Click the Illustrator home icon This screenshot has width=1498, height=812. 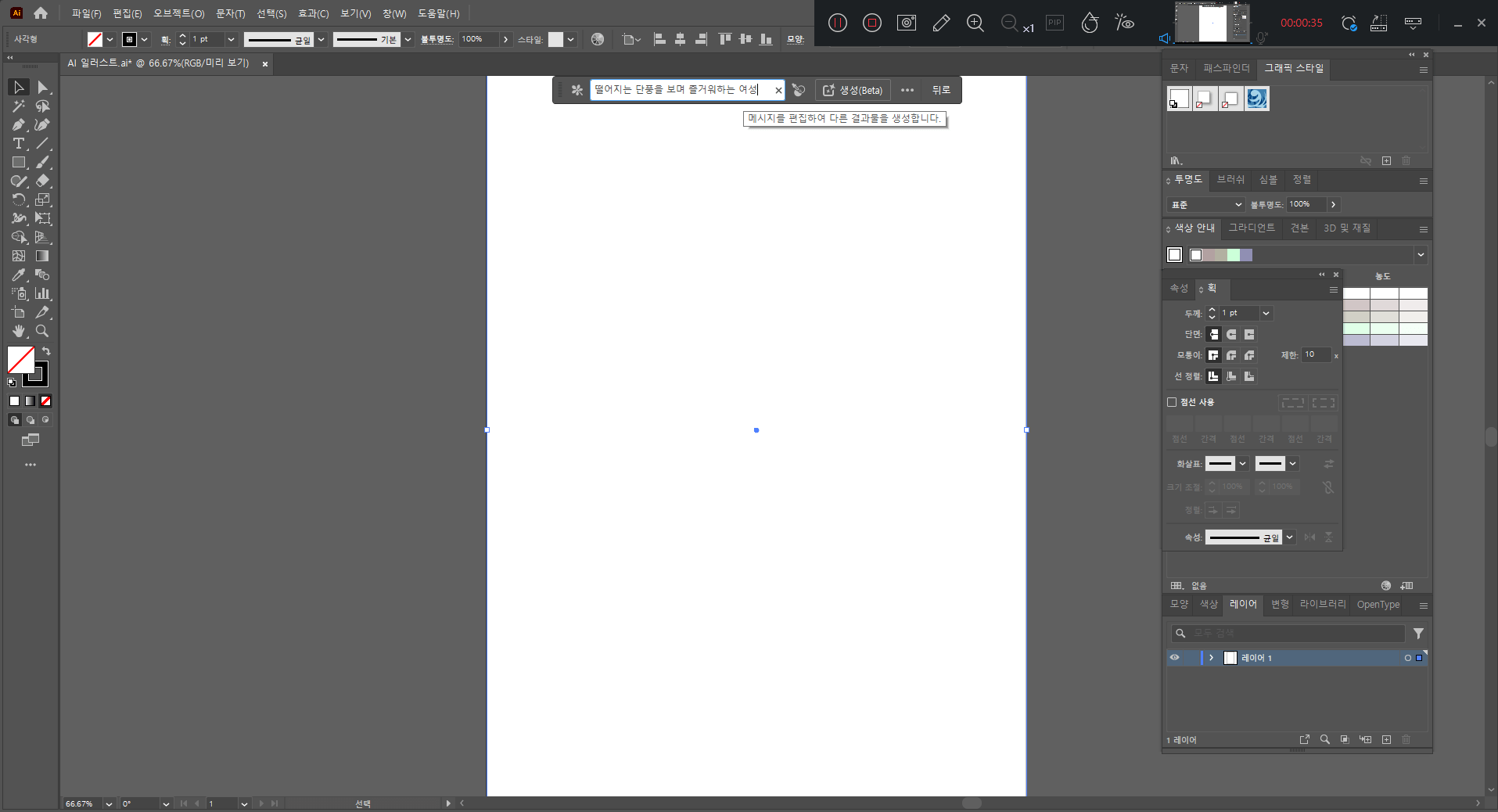pyautogui.click(x=41, y=13)
